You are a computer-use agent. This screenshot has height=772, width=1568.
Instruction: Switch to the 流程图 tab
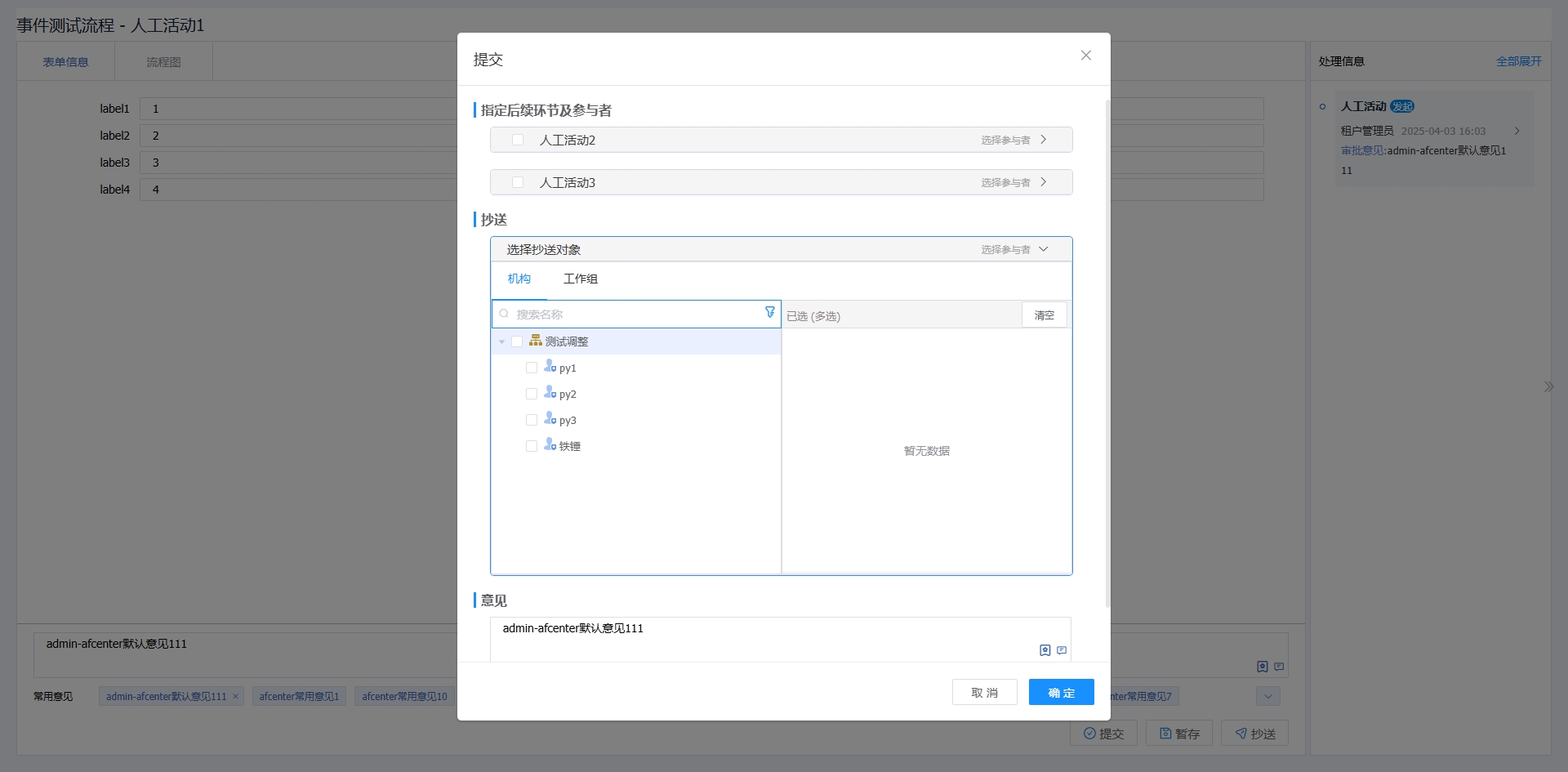click(x=163, y=60)
